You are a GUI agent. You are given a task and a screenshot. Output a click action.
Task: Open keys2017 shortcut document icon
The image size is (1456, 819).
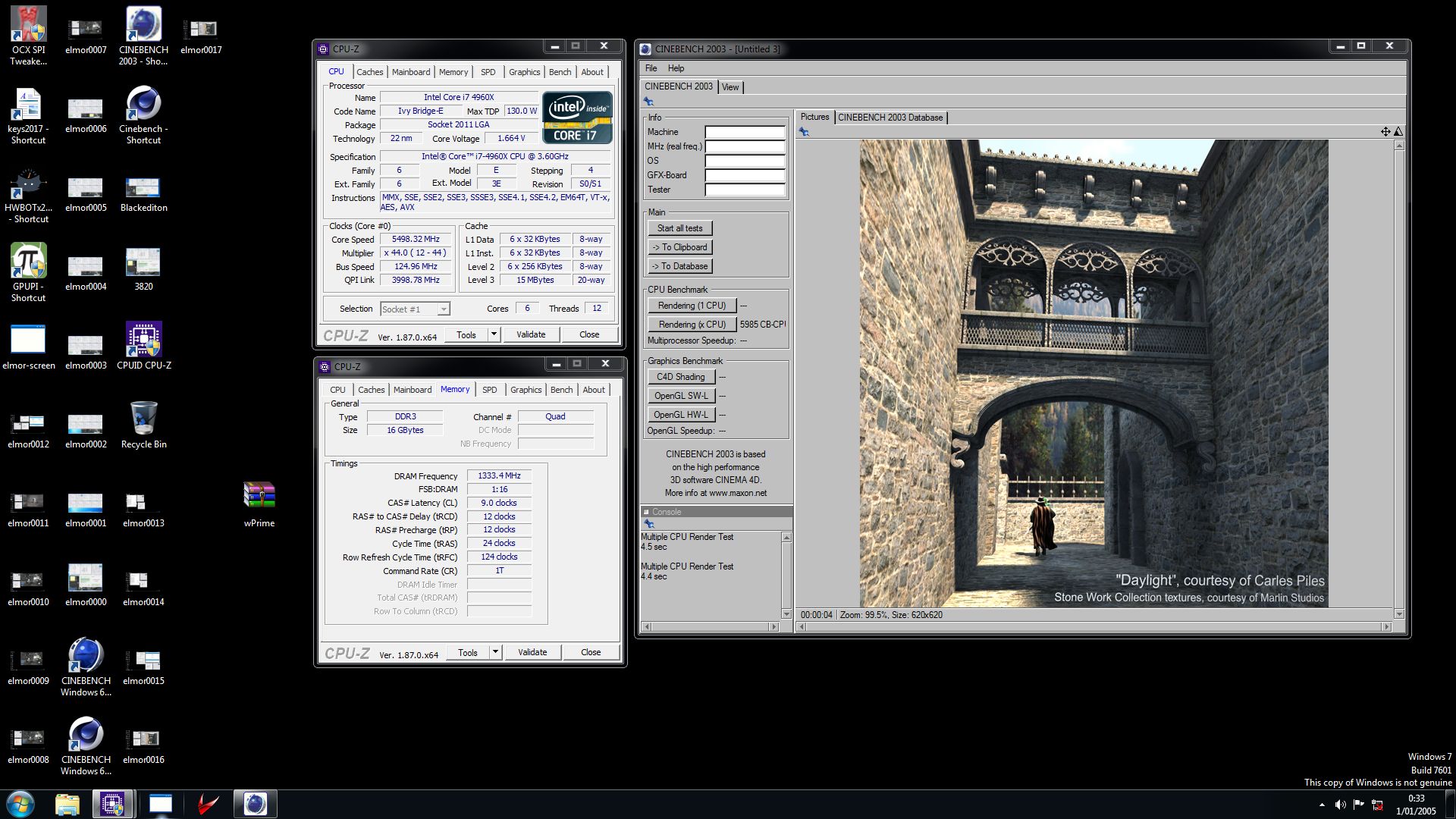pos(28,115)
